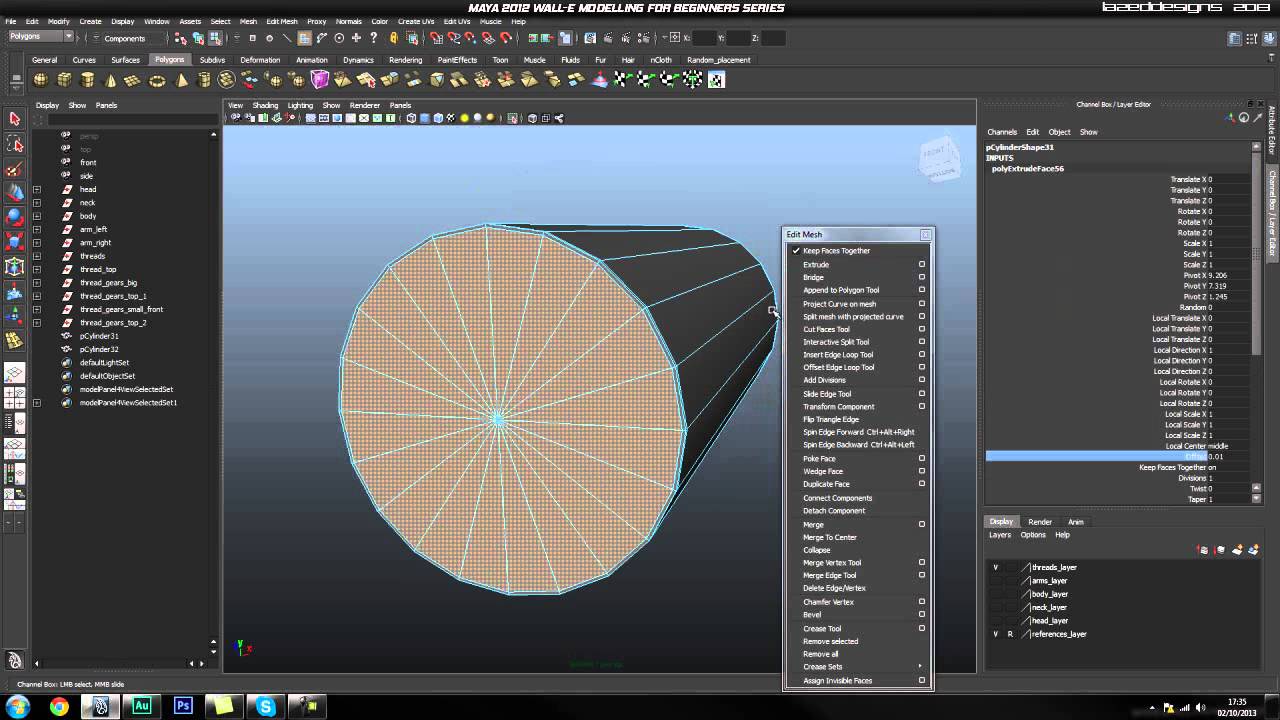The width and height of the screenshot is (1280, 720).
Task: Expand the neck node in Outliner
Action: coord(37,203)
